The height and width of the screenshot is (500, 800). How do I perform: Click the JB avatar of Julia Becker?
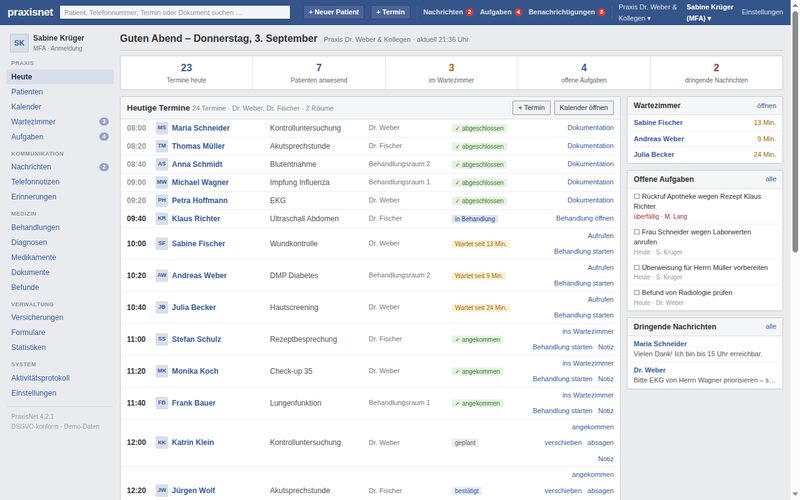(162, 307)
